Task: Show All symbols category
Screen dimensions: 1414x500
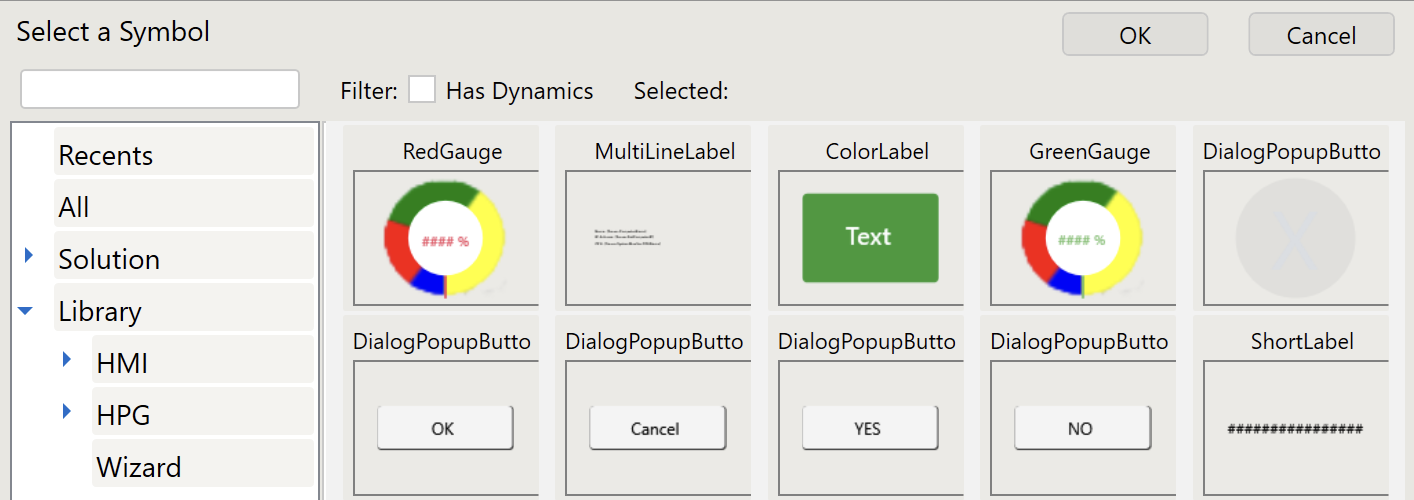Action: [74, 207]
